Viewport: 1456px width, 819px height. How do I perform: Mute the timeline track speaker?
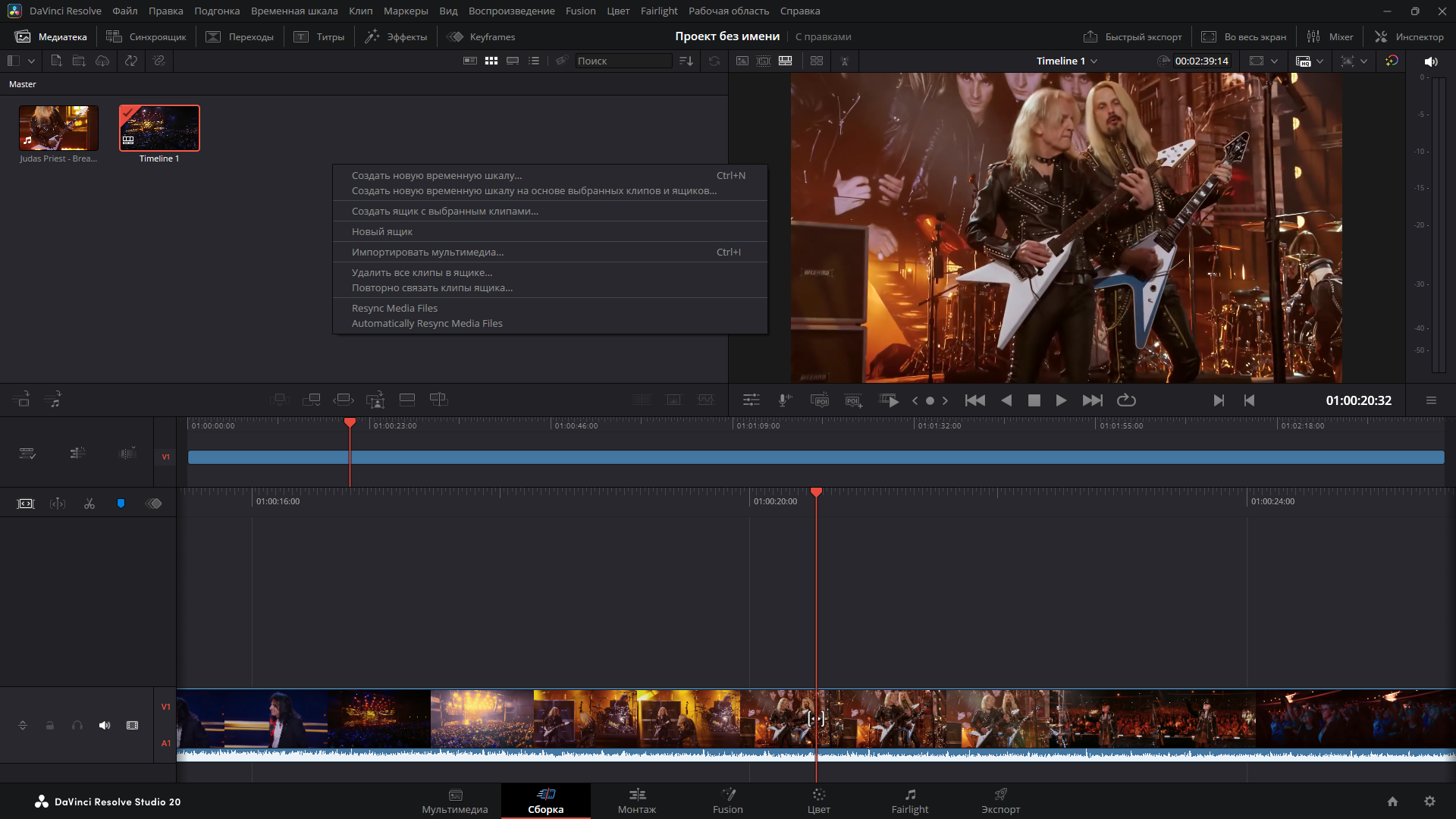tap(105, 726)
